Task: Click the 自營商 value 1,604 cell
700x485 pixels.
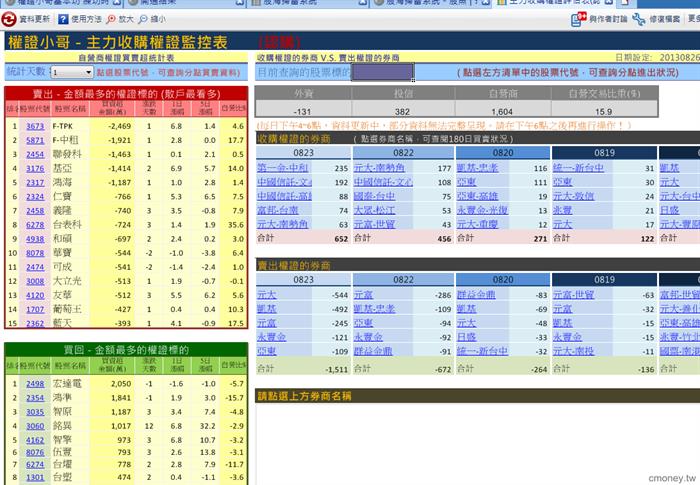Action: (x=503, y=111)
